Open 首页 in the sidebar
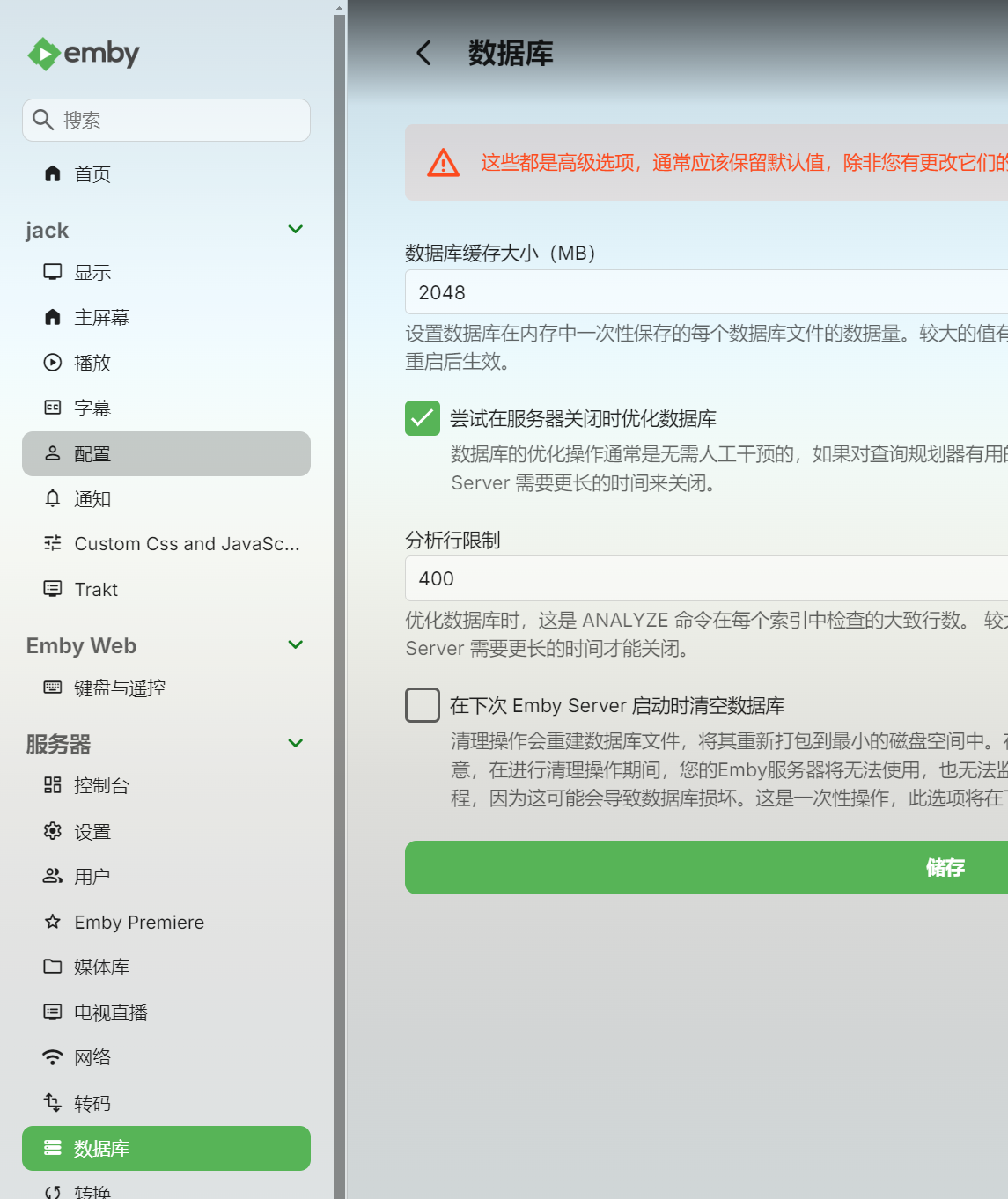 pos(166,173)
